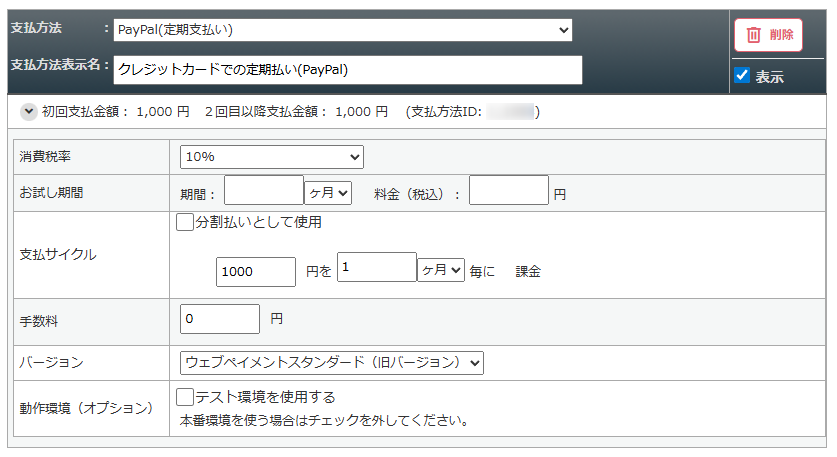The height and width of the screenshot is (457, 837).
Task: Enable 分割払いとして使用 checkbox
Action: point(184,223)
